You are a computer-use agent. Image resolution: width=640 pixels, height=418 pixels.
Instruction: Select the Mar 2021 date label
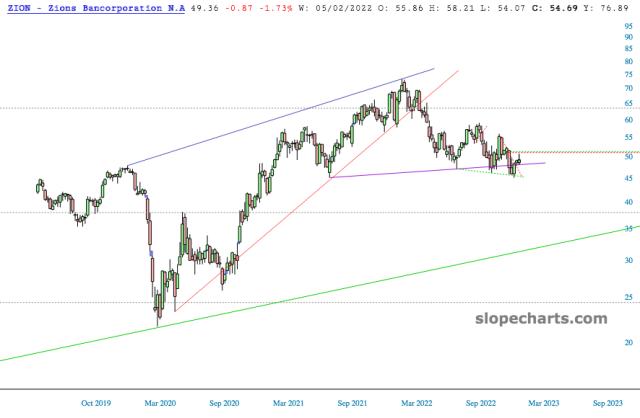(288, 403)
